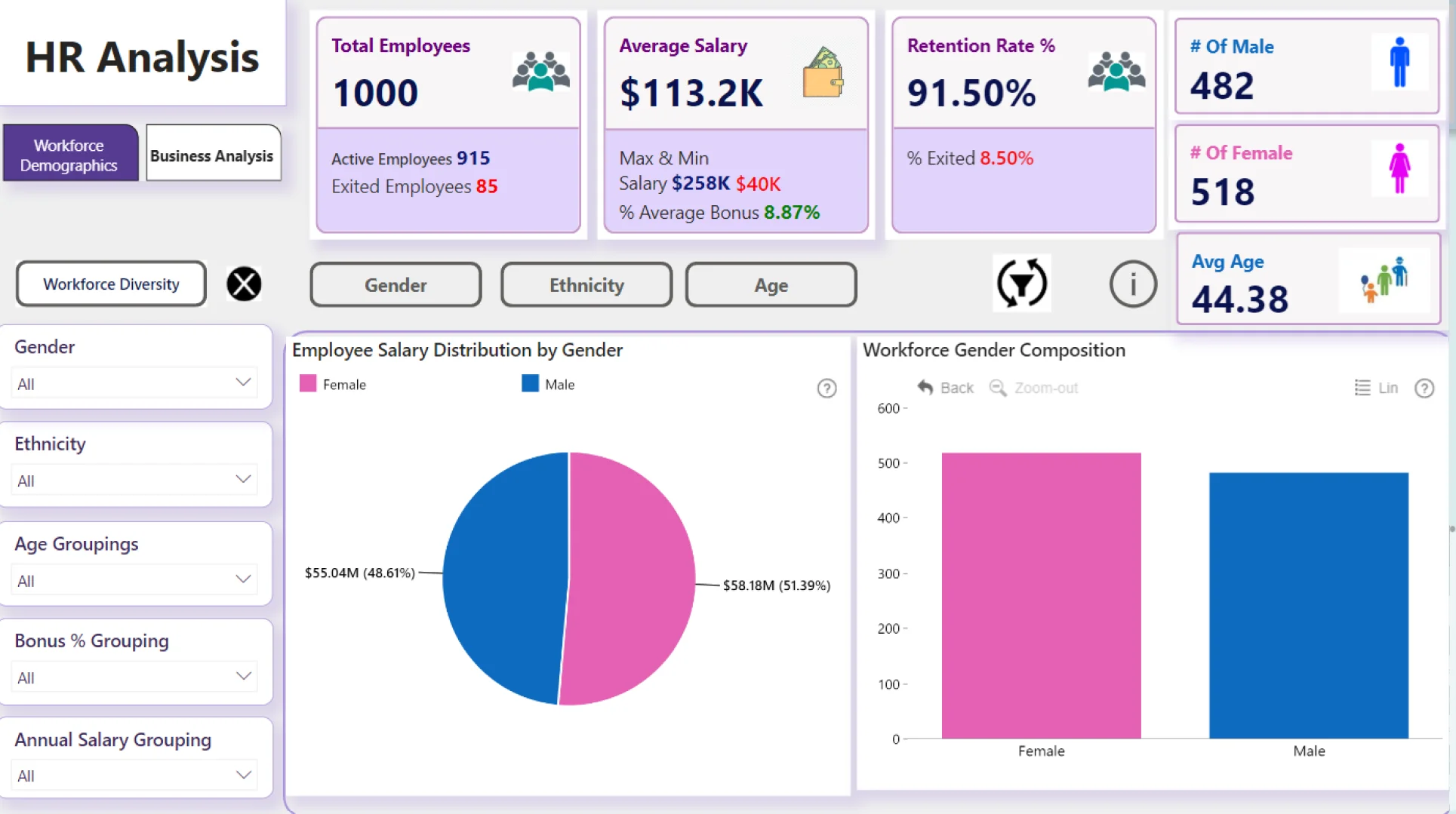Click the Total Employees group icon
Viewport: 1456px width, 814px height.
click(540, 72)
